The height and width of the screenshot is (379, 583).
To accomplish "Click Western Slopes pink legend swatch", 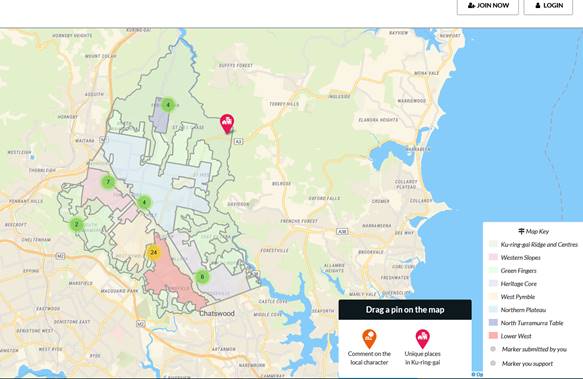I will coord(493,257).
